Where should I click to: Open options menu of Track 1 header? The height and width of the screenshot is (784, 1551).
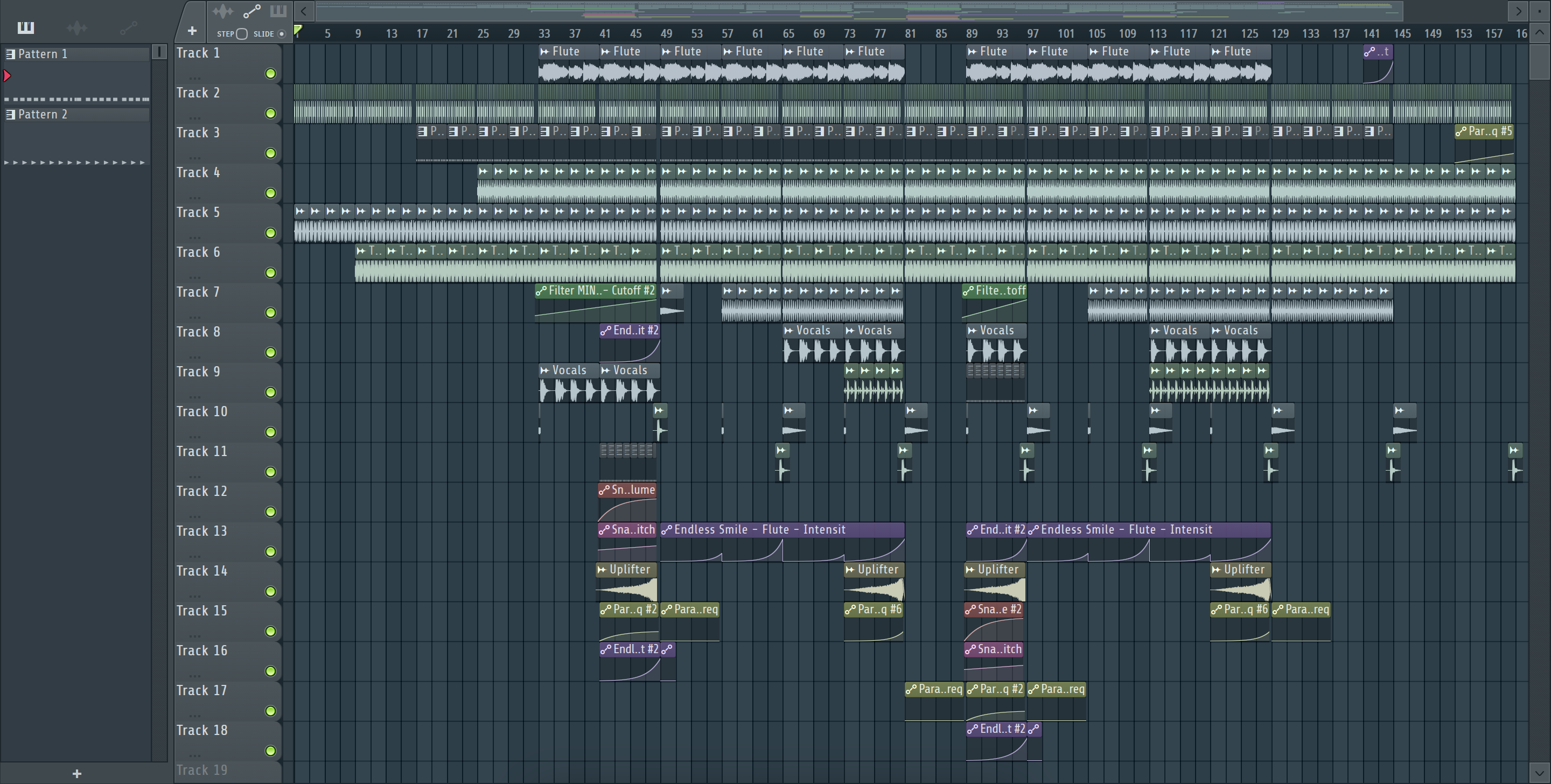pos(194,77)
